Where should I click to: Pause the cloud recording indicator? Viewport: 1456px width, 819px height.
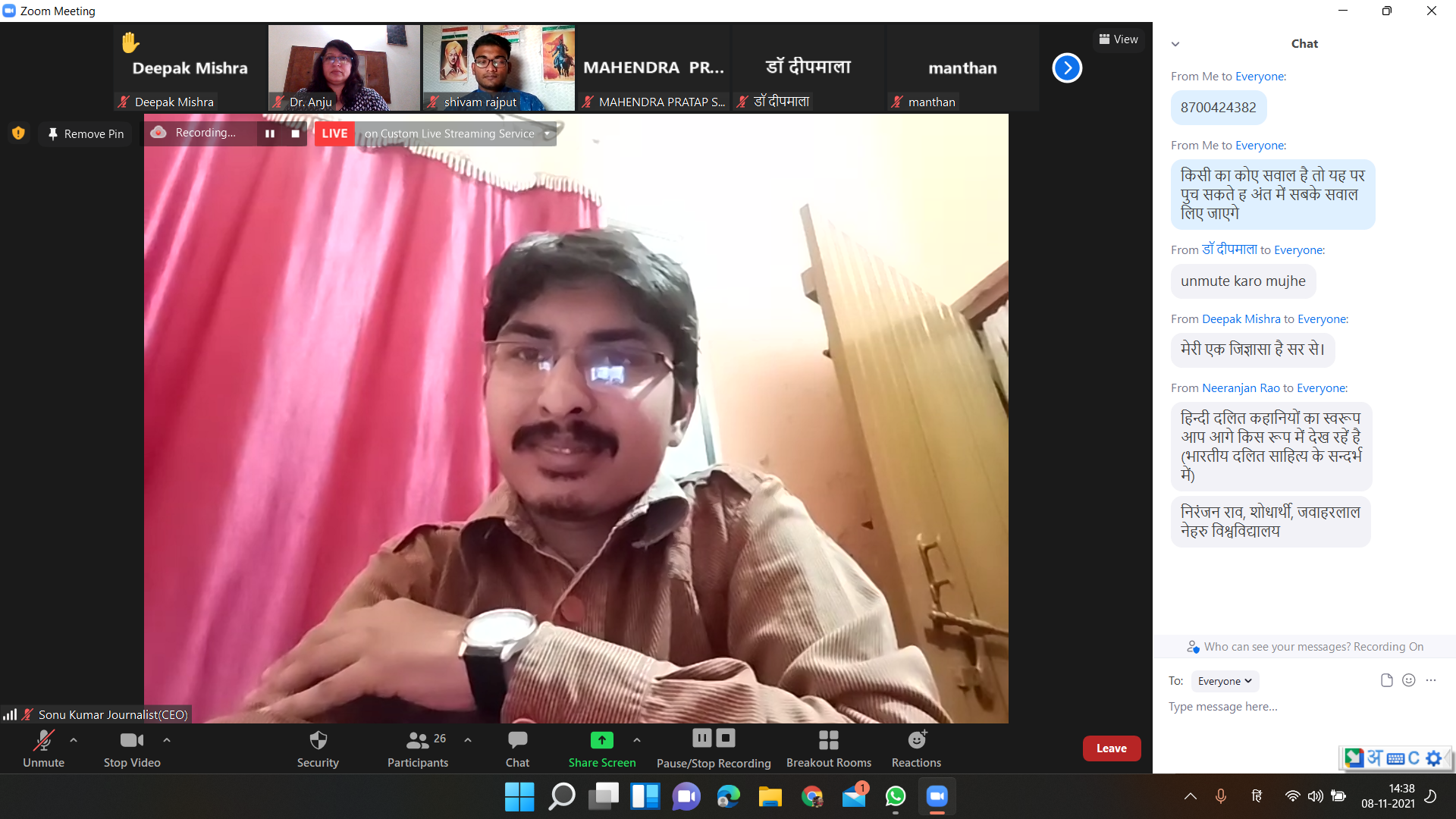pyautogui.click(x=270, y=133)
